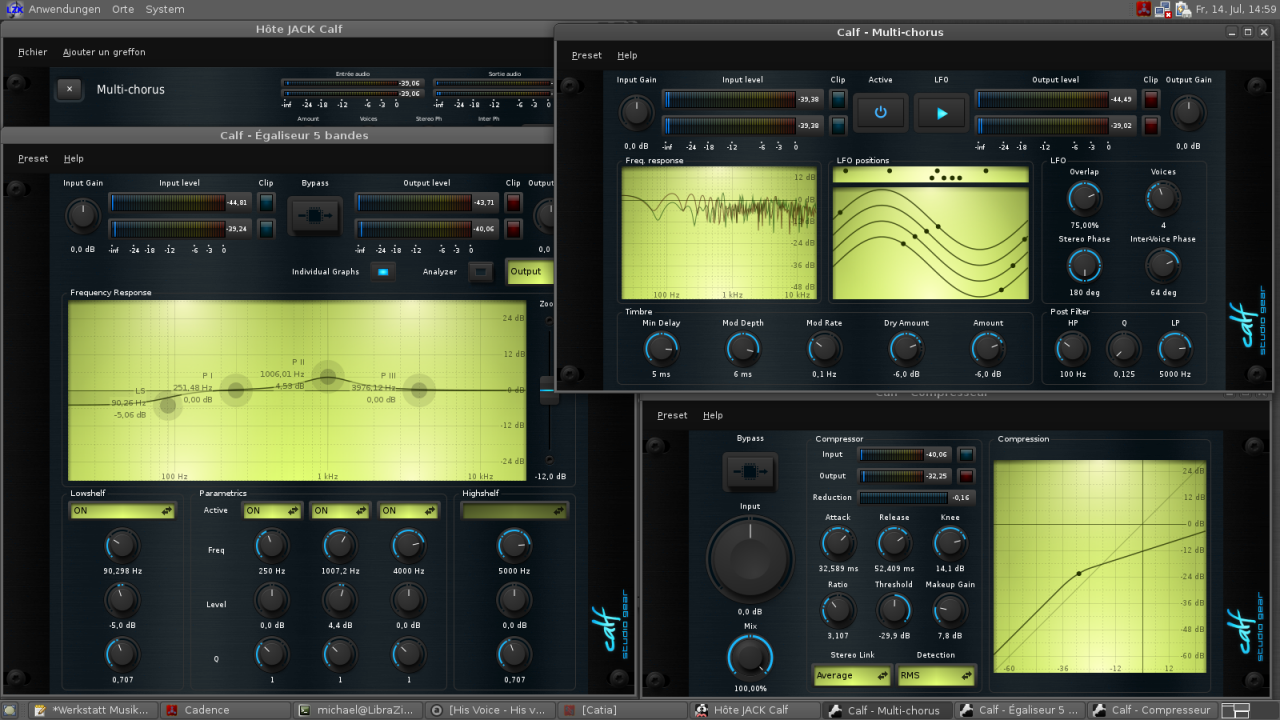Open the analyzer Output dropdown
The image size is (1280, 720).
530,271
